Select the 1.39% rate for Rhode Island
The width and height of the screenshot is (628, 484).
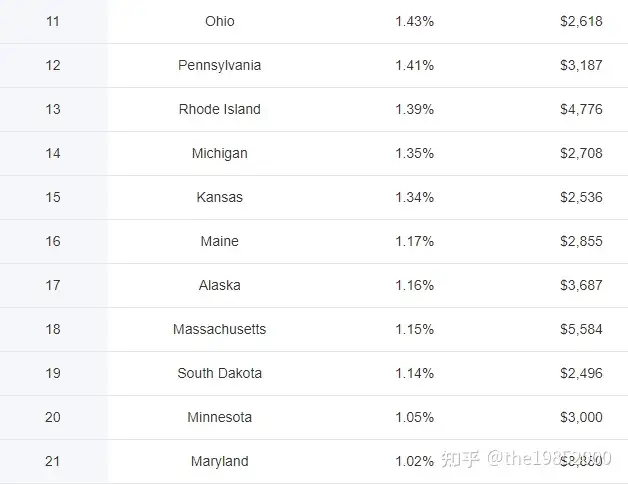(414, 109)
